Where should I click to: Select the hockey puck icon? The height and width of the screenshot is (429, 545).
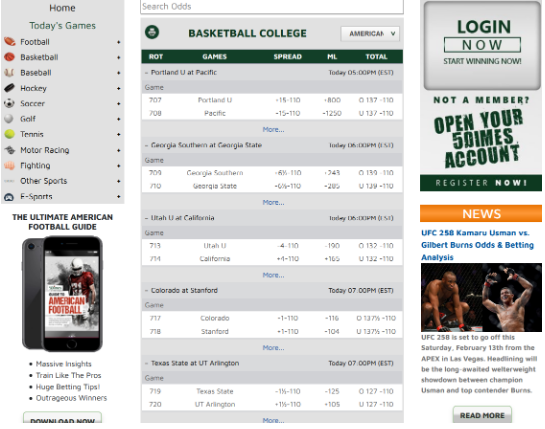point(9,88)
